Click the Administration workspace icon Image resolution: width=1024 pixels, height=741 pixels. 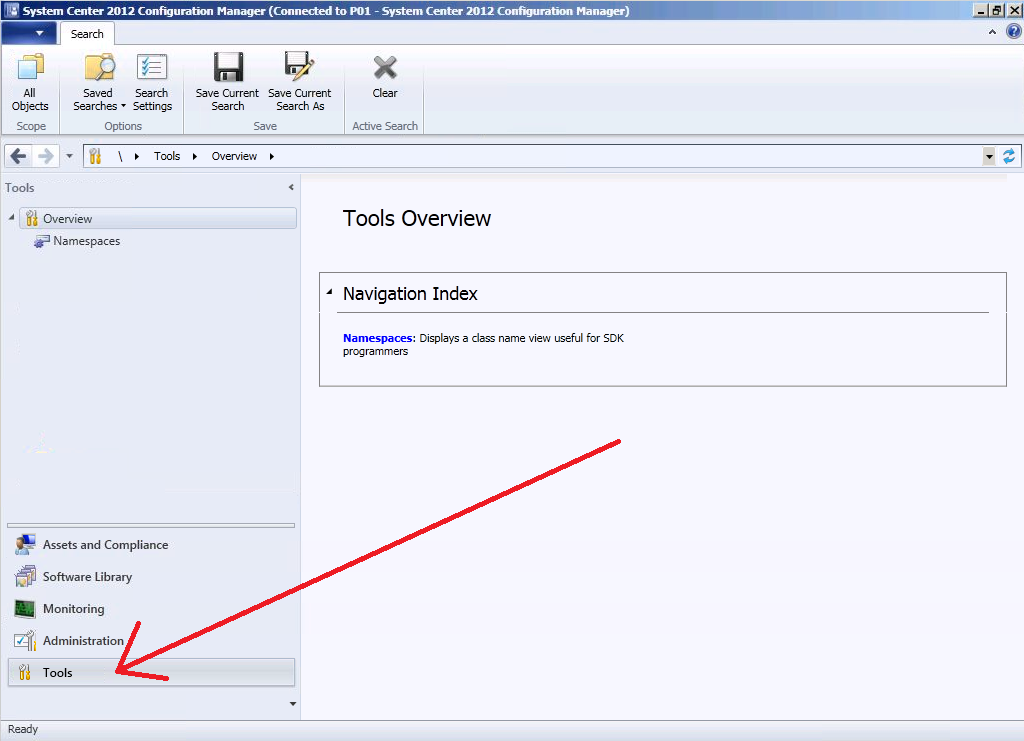25,640
